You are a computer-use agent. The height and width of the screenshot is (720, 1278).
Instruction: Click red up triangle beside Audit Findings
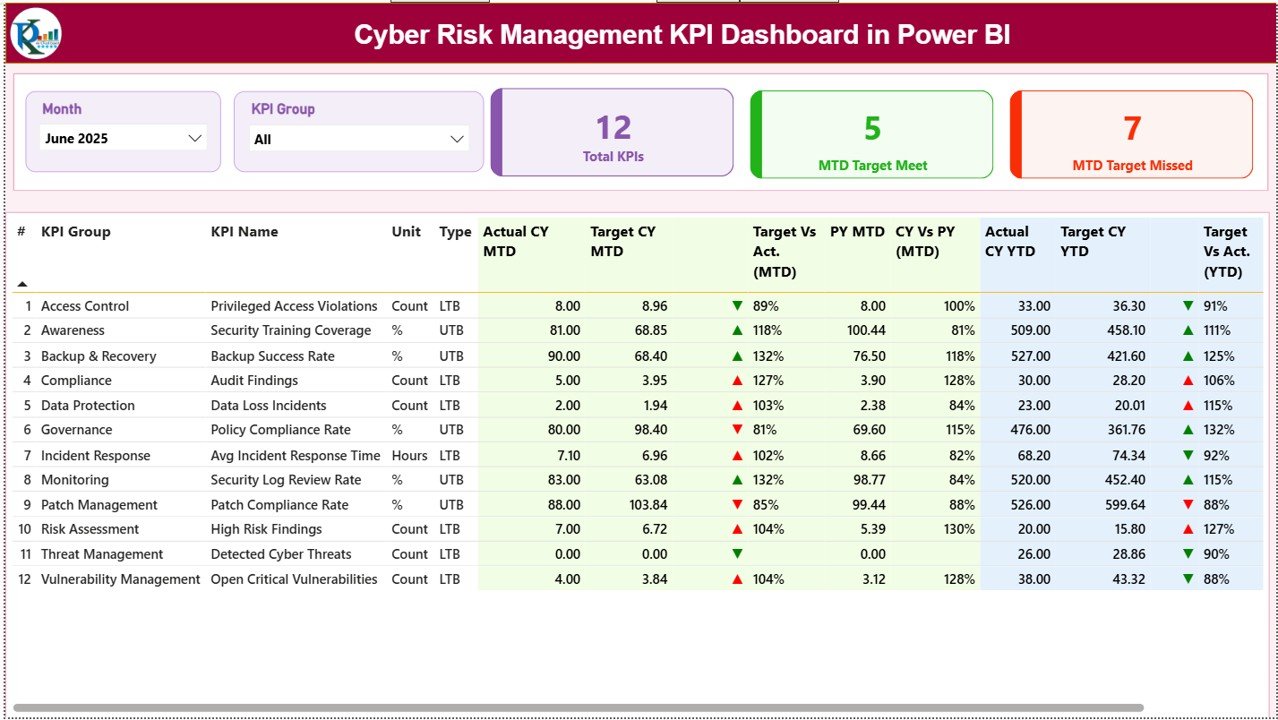[739, 380]
